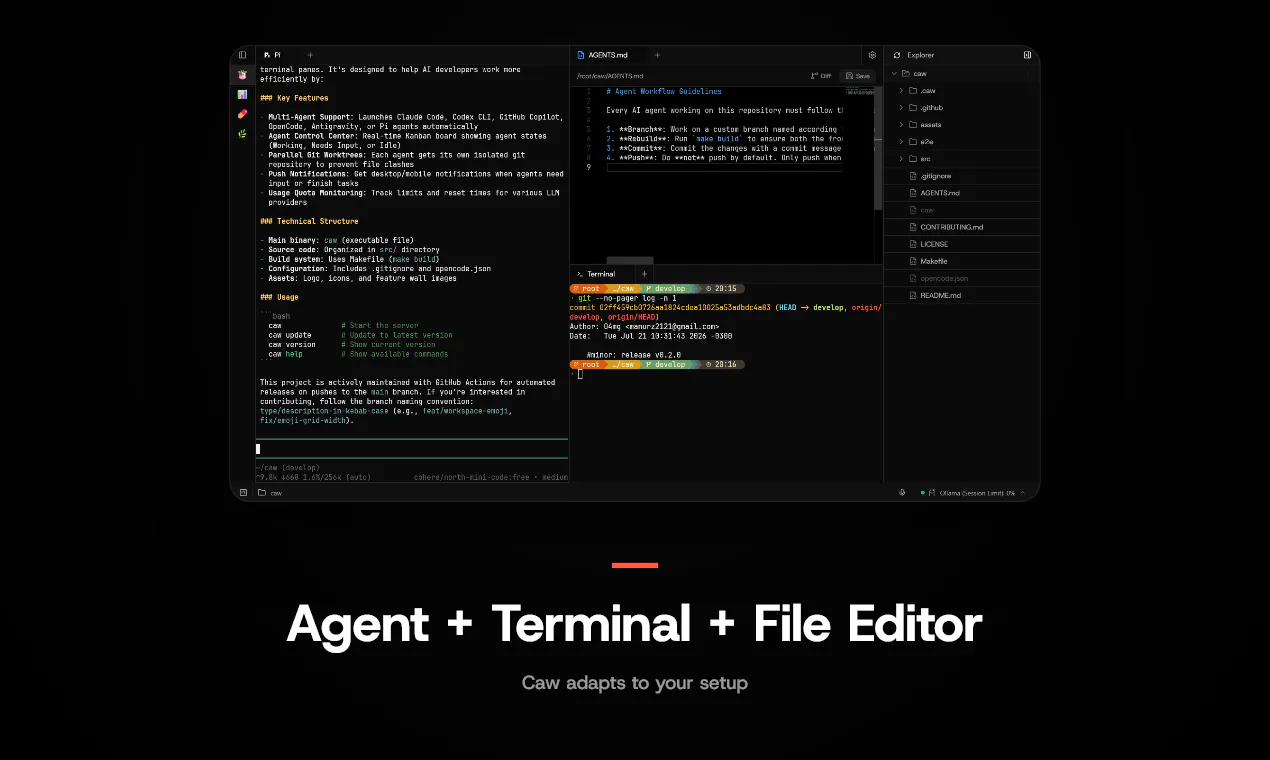
Task: Select the cow emoji workspace in sidebar
Action: pos(242,75)
